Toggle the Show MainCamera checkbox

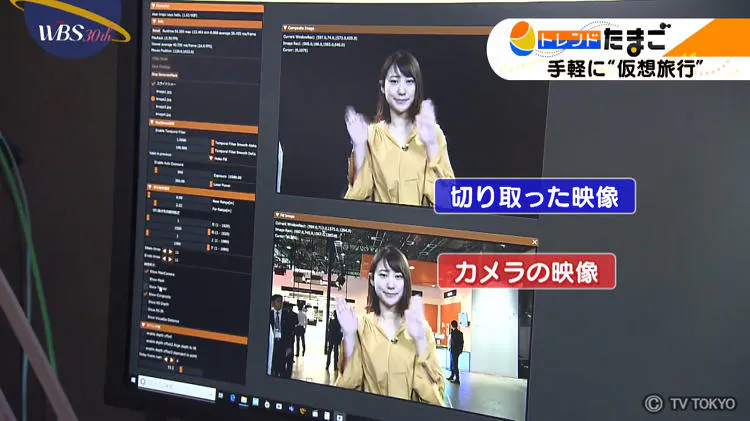[x=147, y=272]
